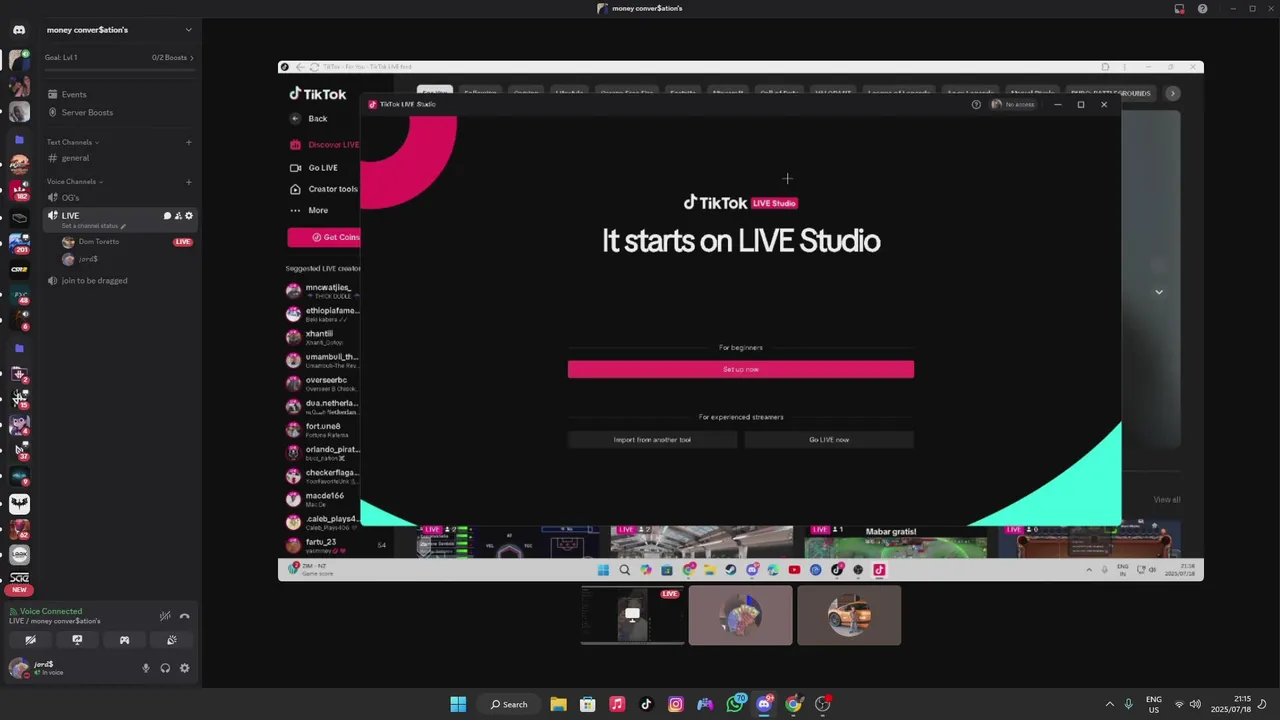Select the car avatar participant tile
1280x720 pixels.
[x=849, y=615]
